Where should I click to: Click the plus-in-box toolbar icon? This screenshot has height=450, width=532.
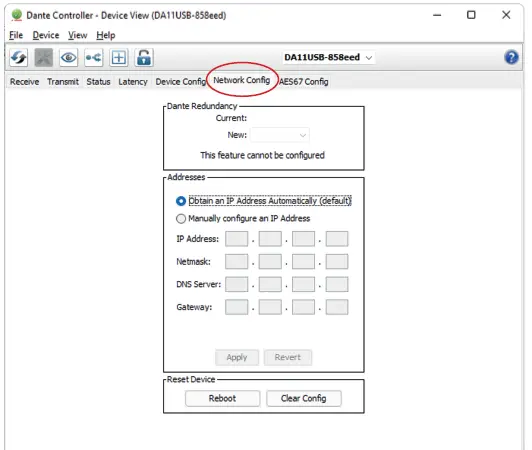point(119,57)
